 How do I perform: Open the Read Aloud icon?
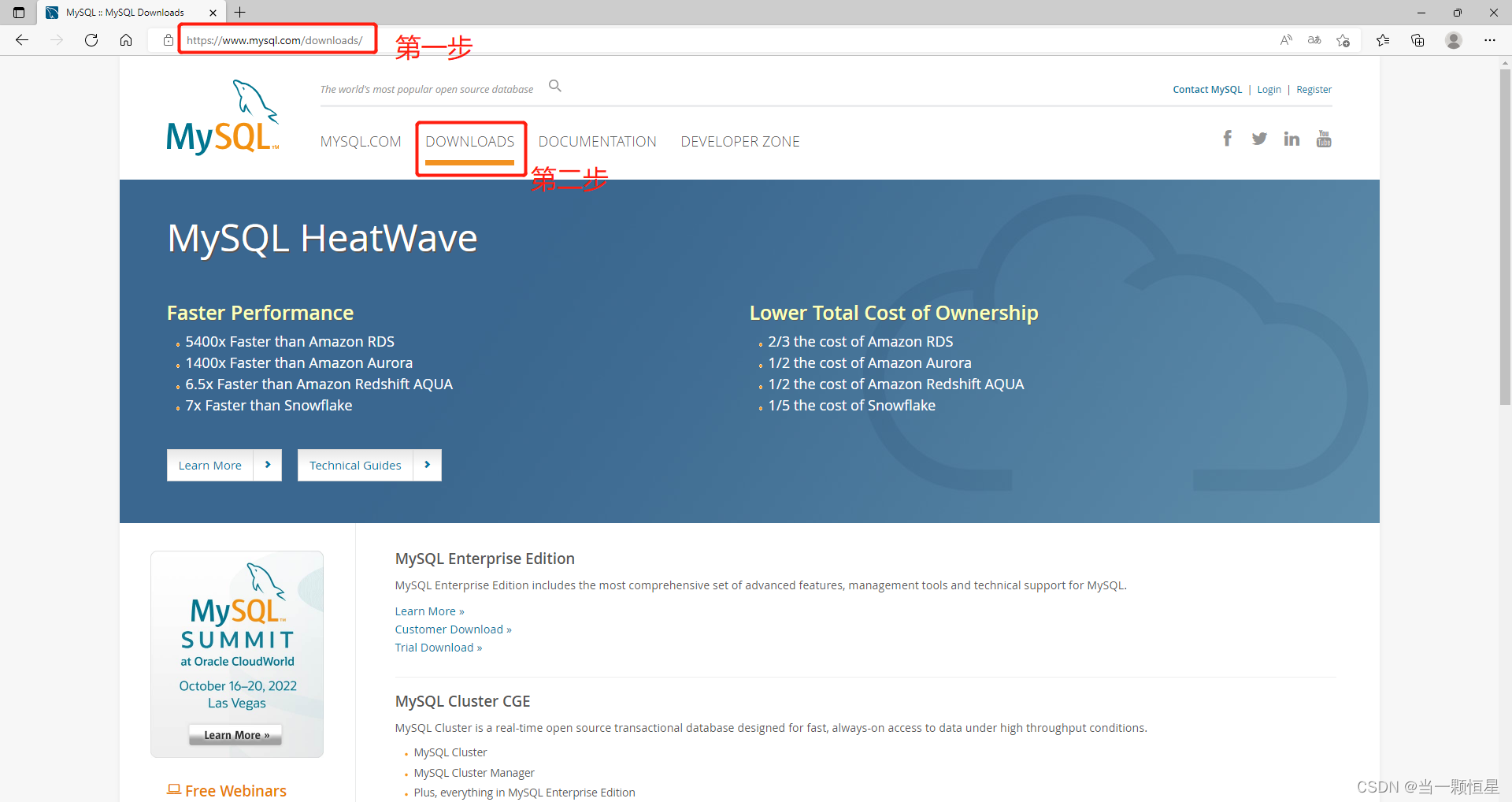tap(1286, 40)
